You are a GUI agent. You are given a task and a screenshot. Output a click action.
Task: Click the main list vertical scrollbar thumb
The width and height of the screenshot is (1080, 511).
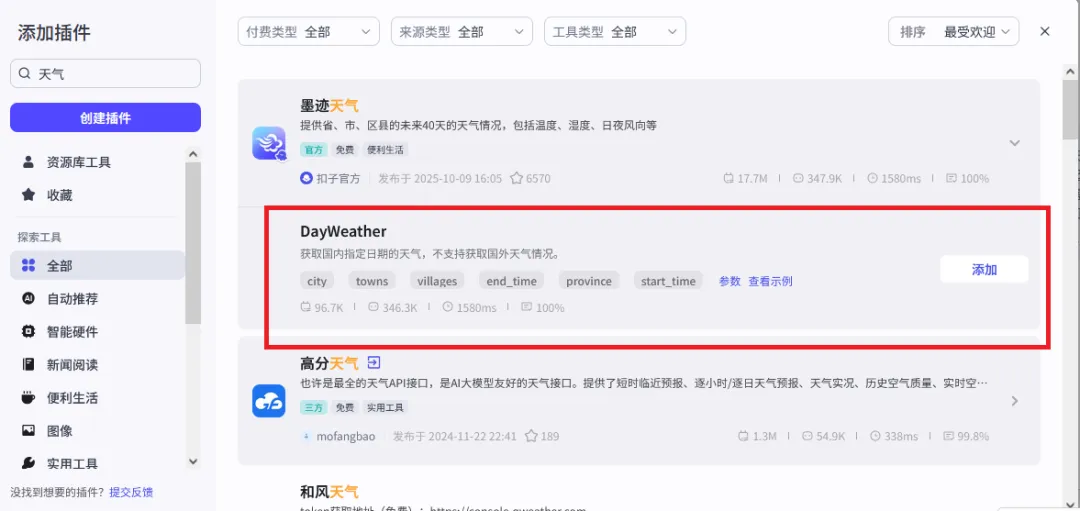(1070, 110)
